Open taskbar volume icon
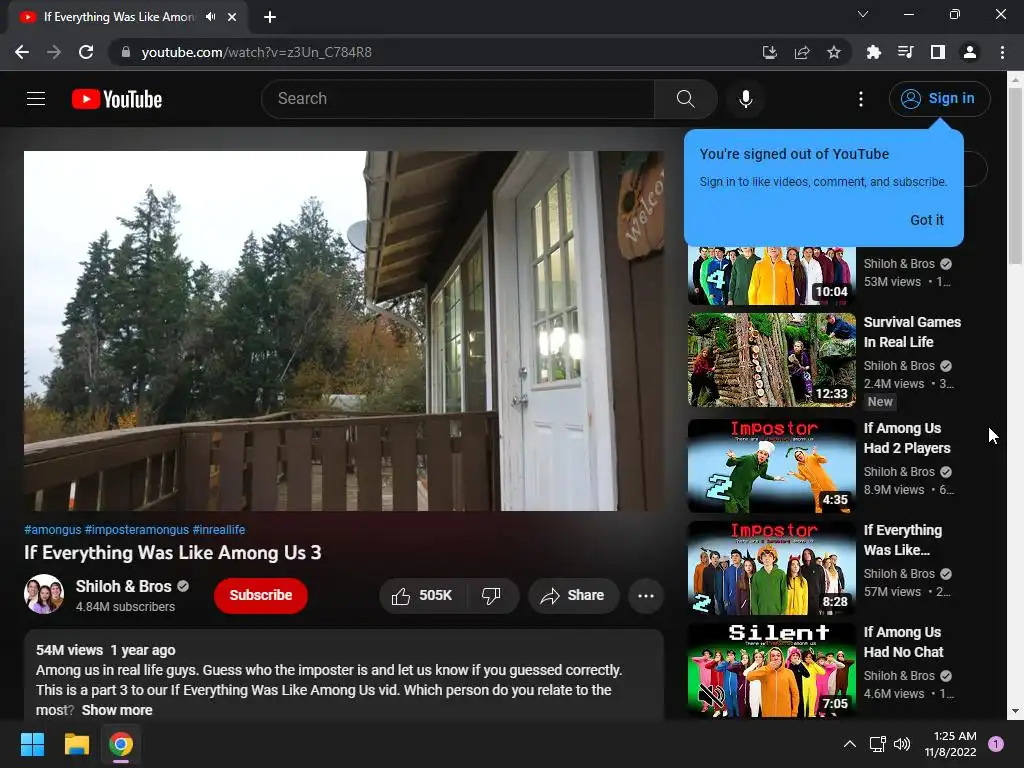1024x768 pixels. [x=902, y=744]
